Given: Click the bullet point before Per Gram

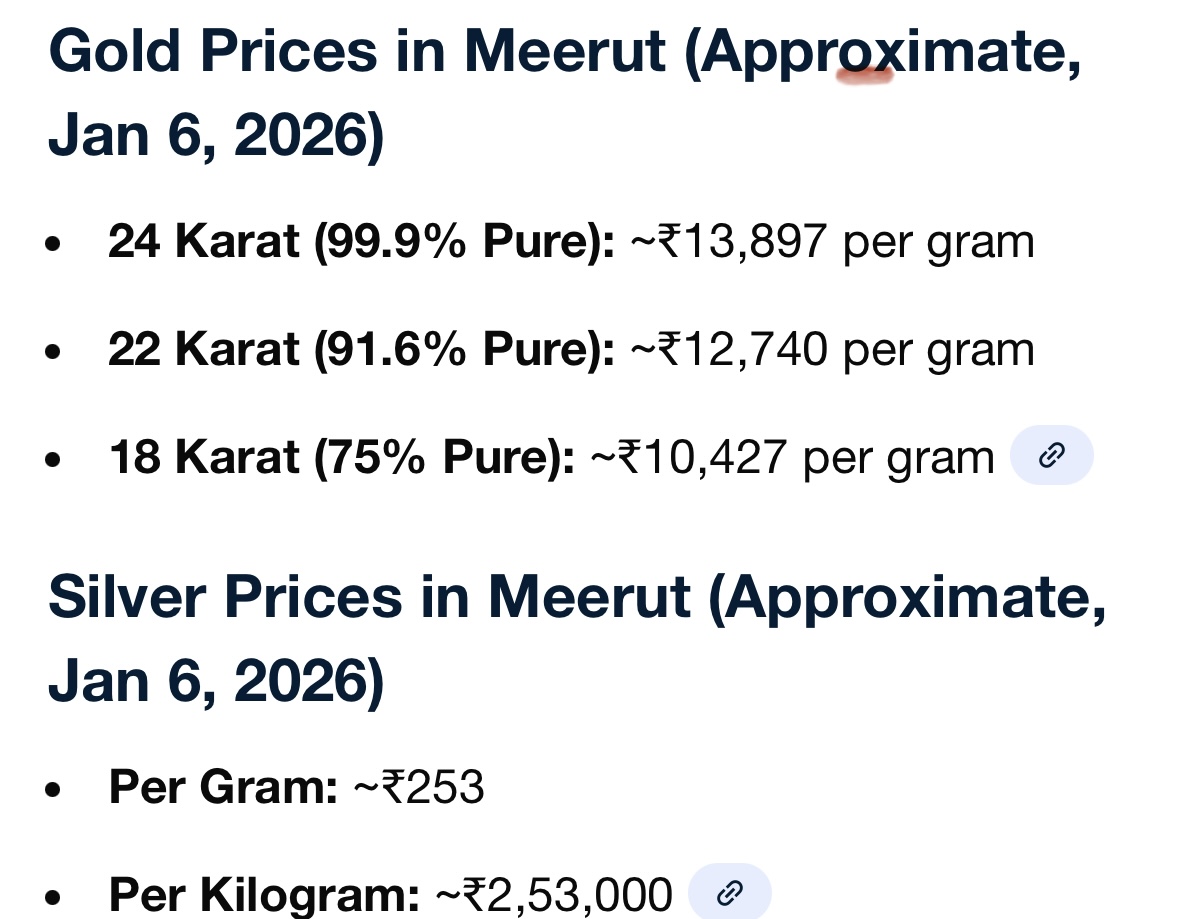Looking at the screenshot, I should point(55,789).
